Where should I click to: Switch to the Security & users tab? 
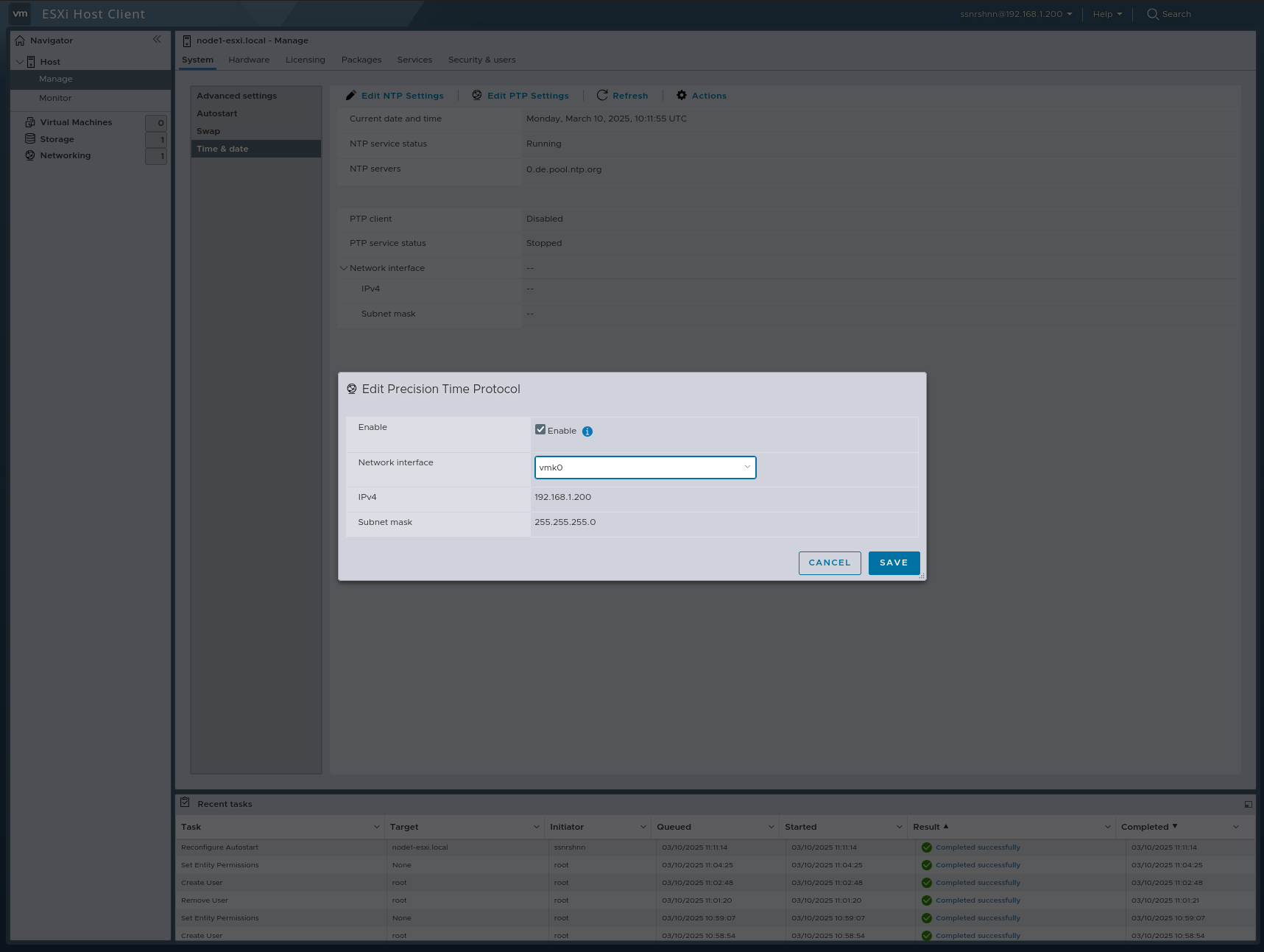click(481, 60)
